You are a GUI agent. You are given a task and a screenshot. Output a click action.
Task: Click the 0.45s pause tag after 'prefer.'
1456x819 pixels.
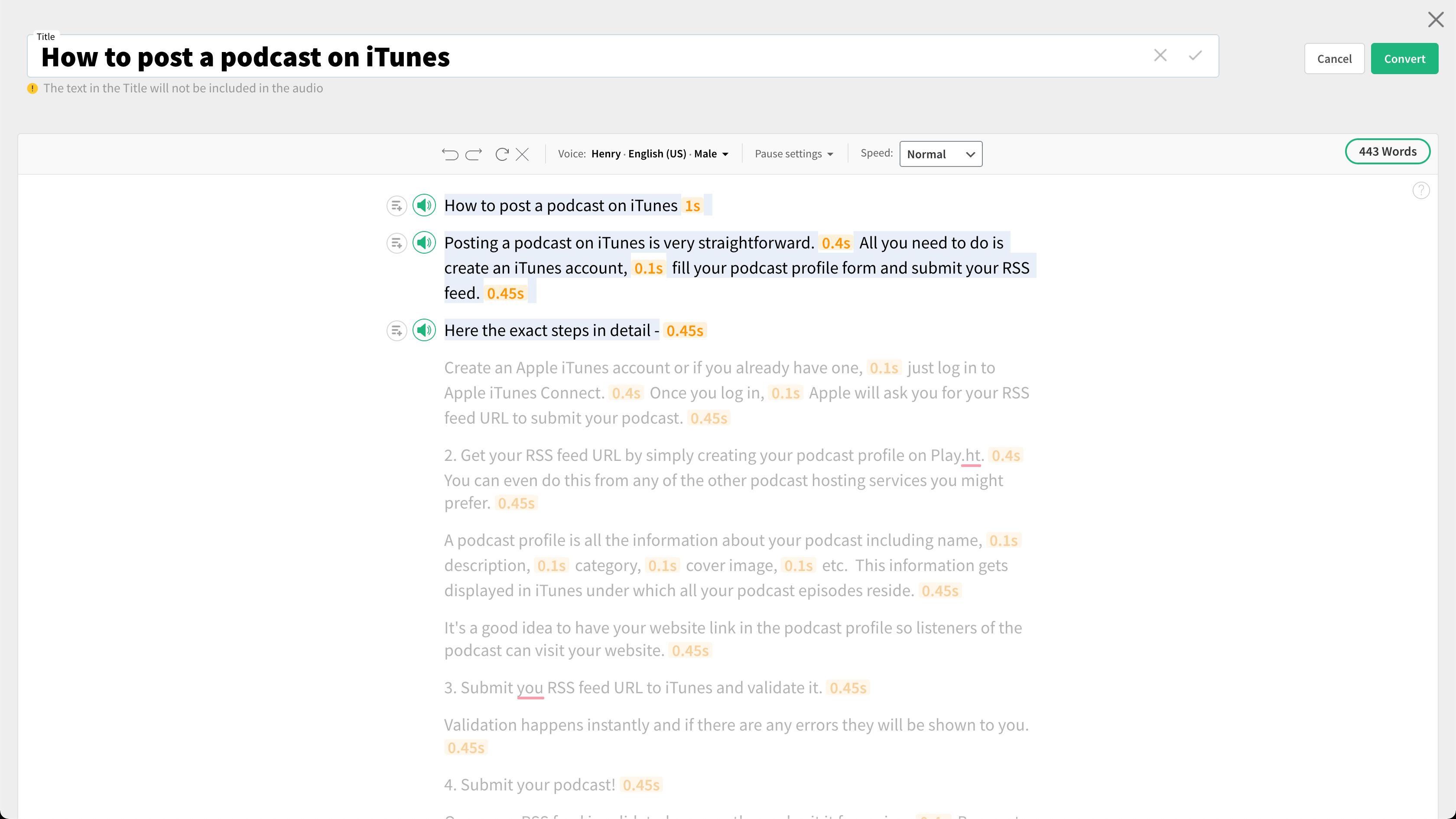[516, 503]
